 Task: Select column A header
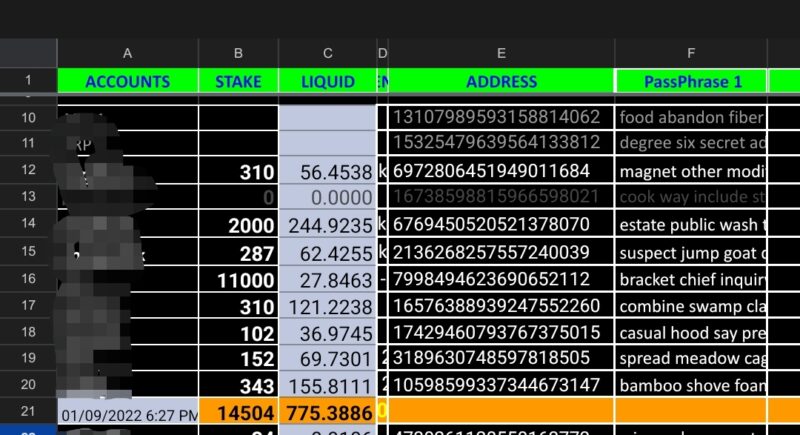[x=127, y=52]
